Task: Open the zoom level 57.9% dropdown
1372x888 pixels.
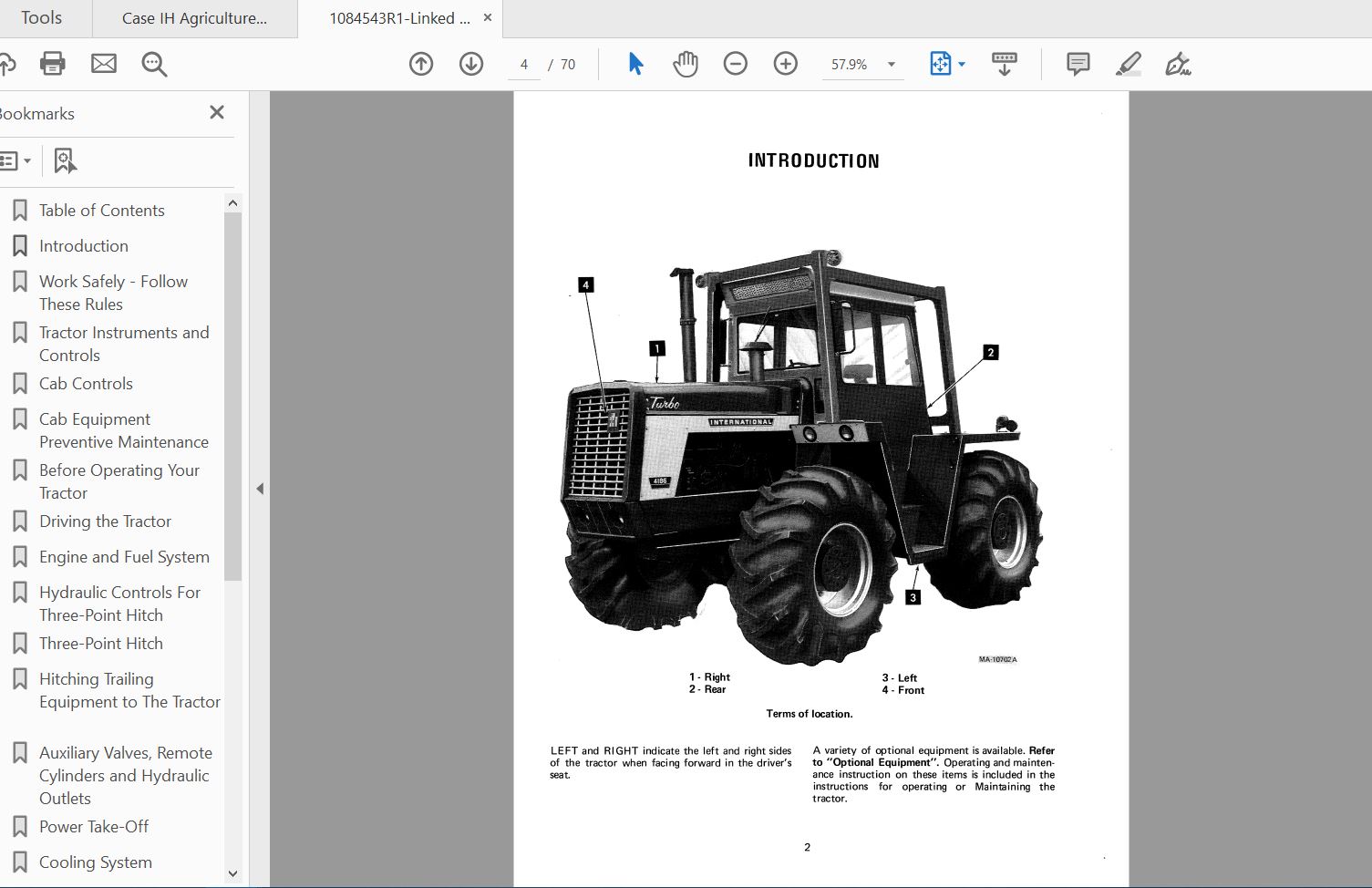Action: 891,65
